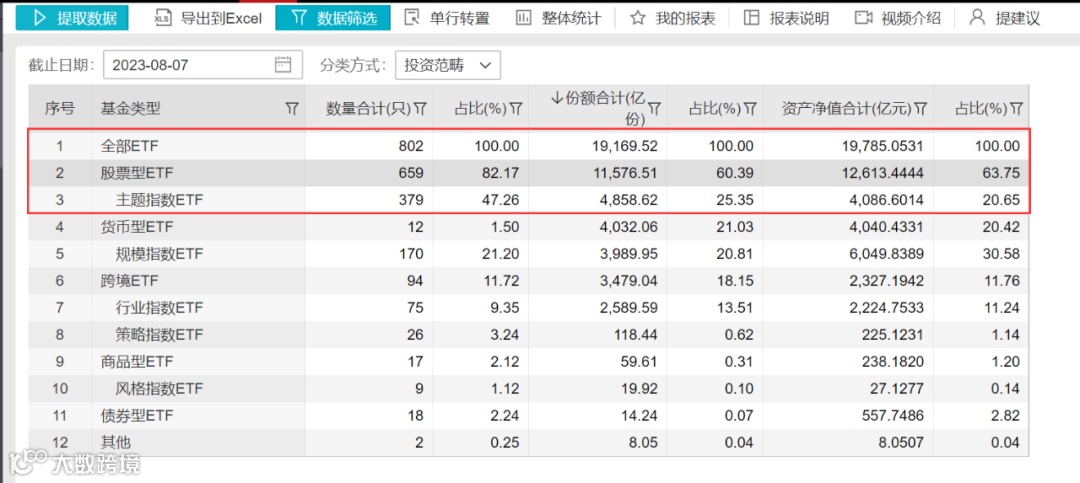Click the 序号 column header

coord(60,108)
